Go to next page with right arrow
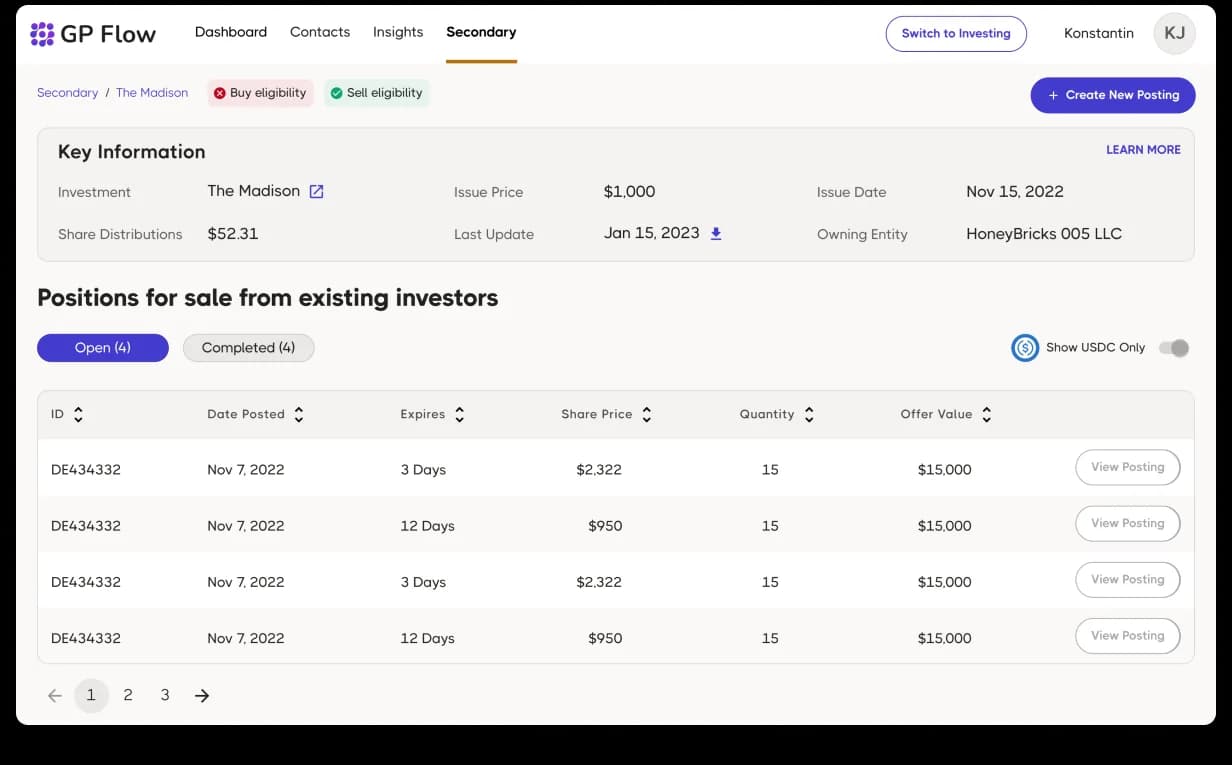This screenshot has height=765, width=1232. (x=202, y=695)
